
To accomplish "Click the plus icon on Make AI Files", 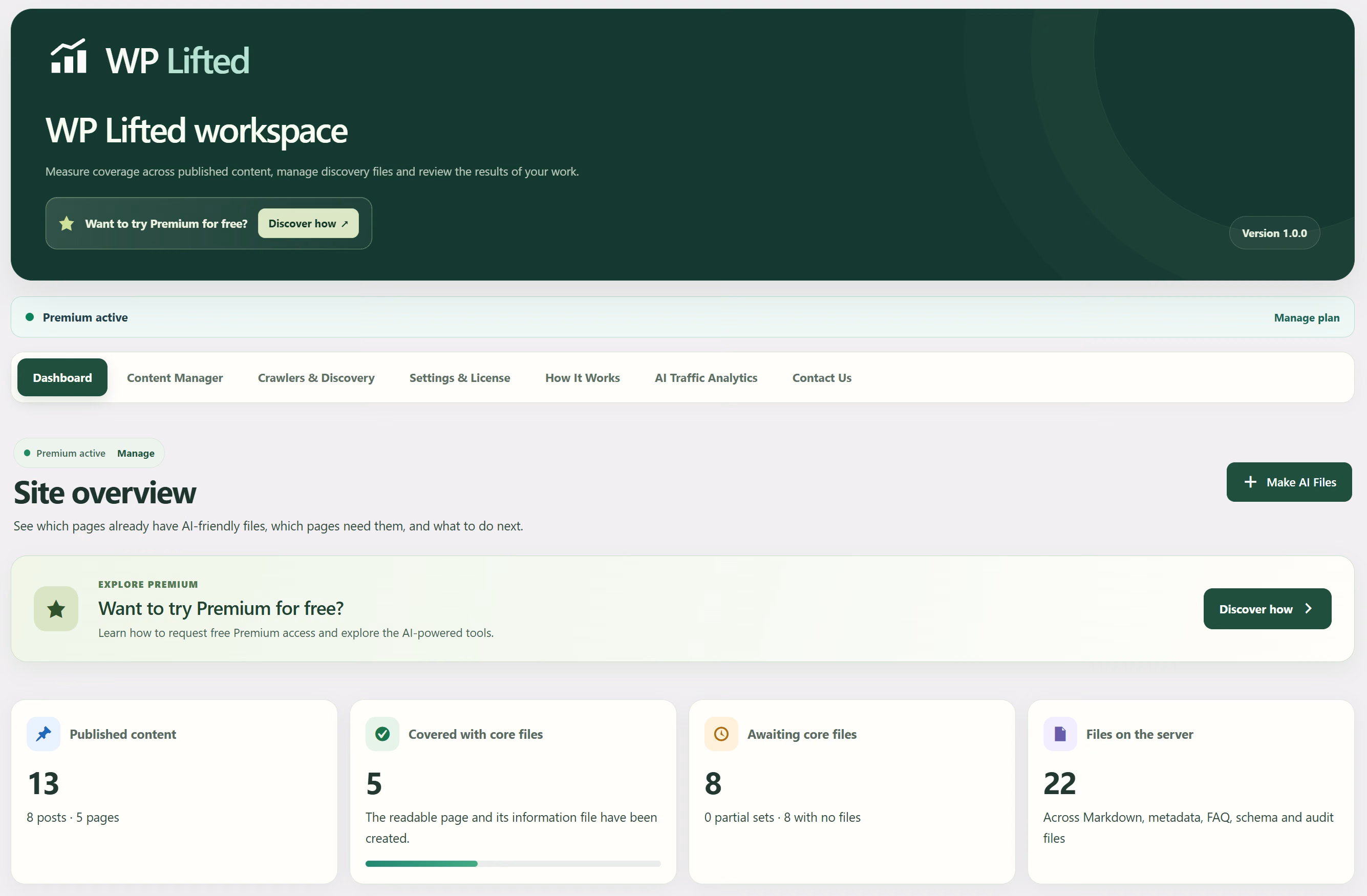I will click(1250, 482).
